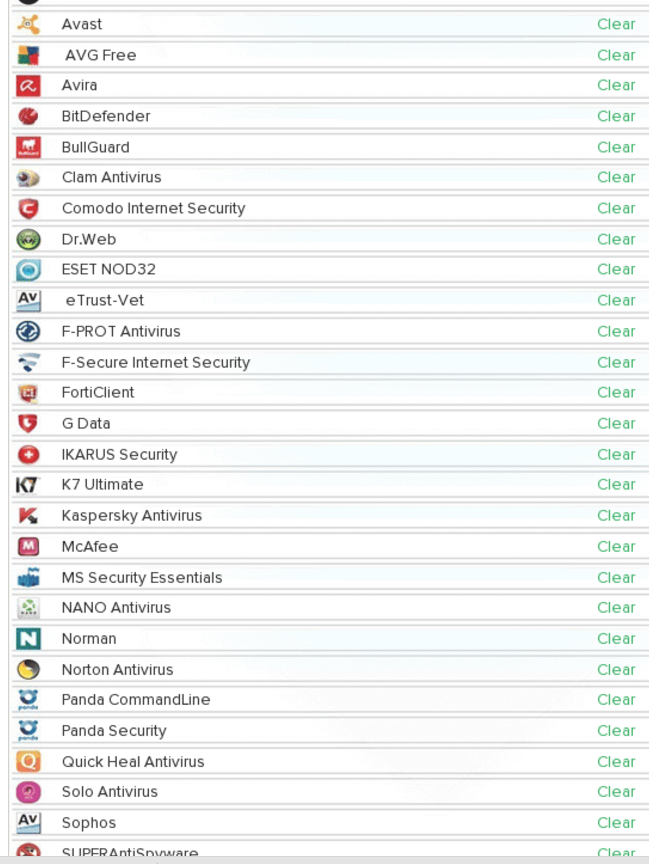The image size is (649, 864).
Task: Select the G Data red shield icon
Action: click(x=28, y=424)
